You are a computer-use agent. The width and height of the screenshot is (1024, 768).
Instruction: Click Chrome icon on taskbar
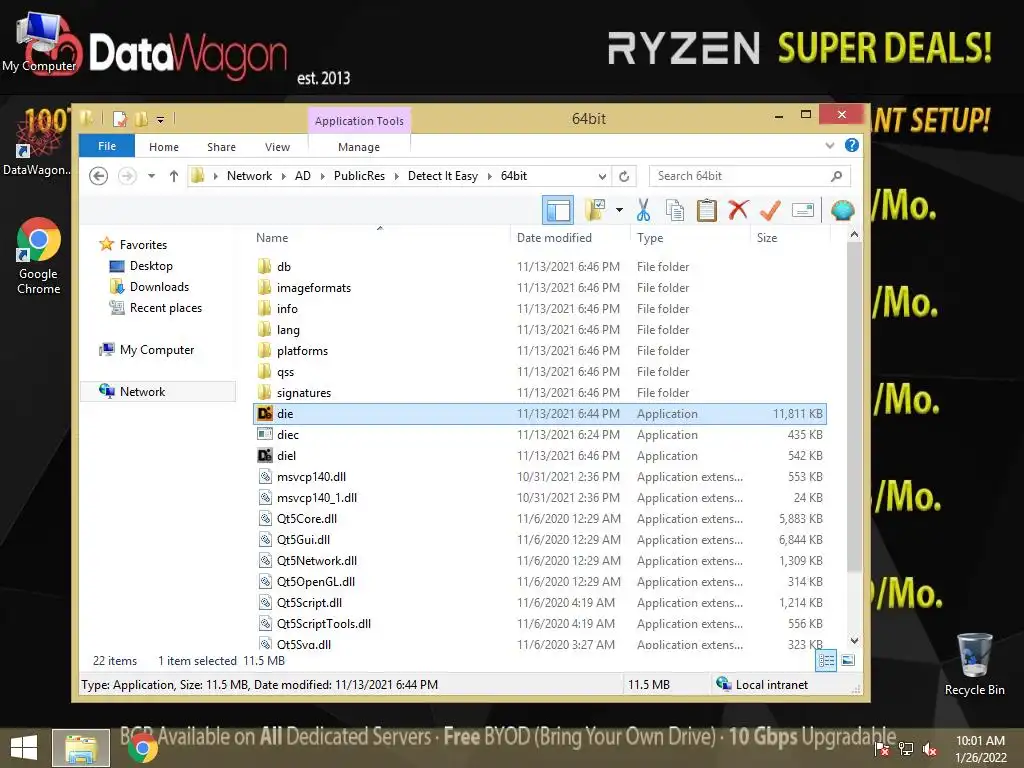click(x=142, y=748)
